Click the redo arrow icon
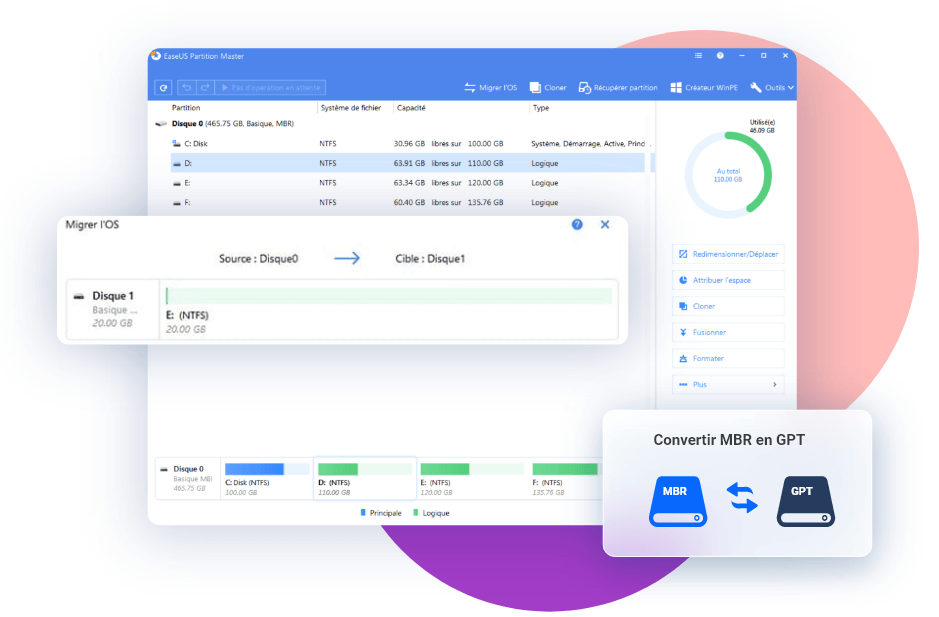939x617 pixels. pos(204,88)
